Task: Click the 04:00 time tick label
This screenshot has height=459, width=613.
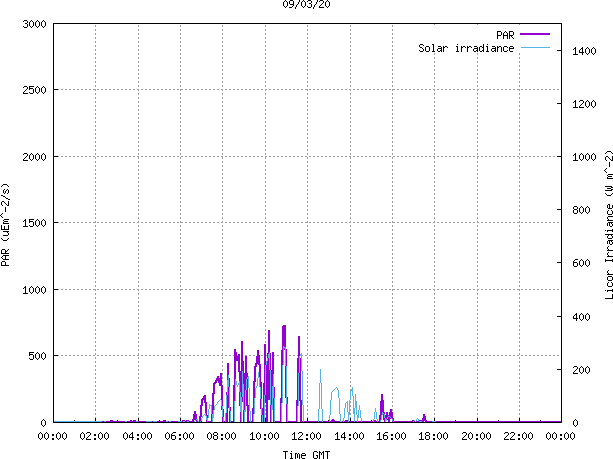Action: pyautogui.click(x=137, y=436)
